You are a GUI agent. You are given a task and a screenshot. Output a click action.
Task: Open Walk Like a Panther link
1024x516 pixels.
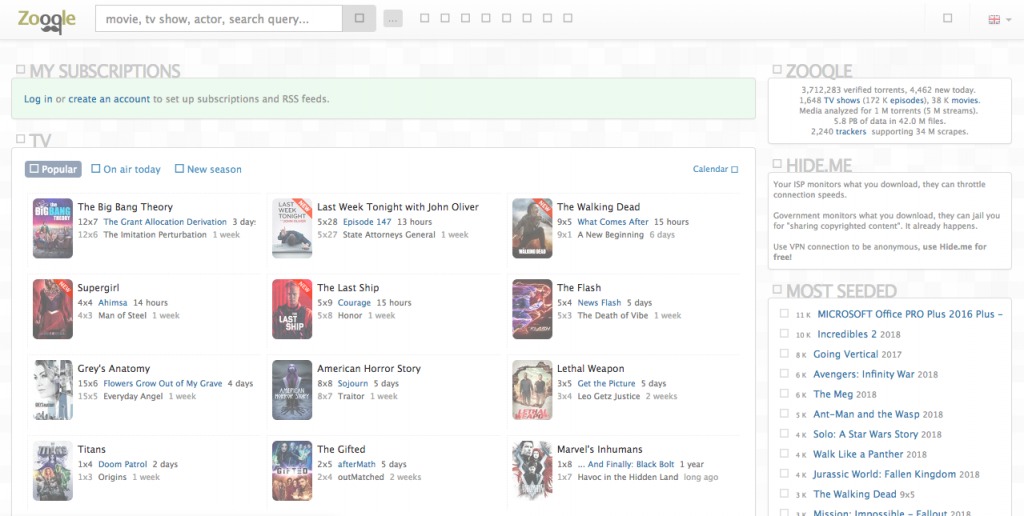858,455
